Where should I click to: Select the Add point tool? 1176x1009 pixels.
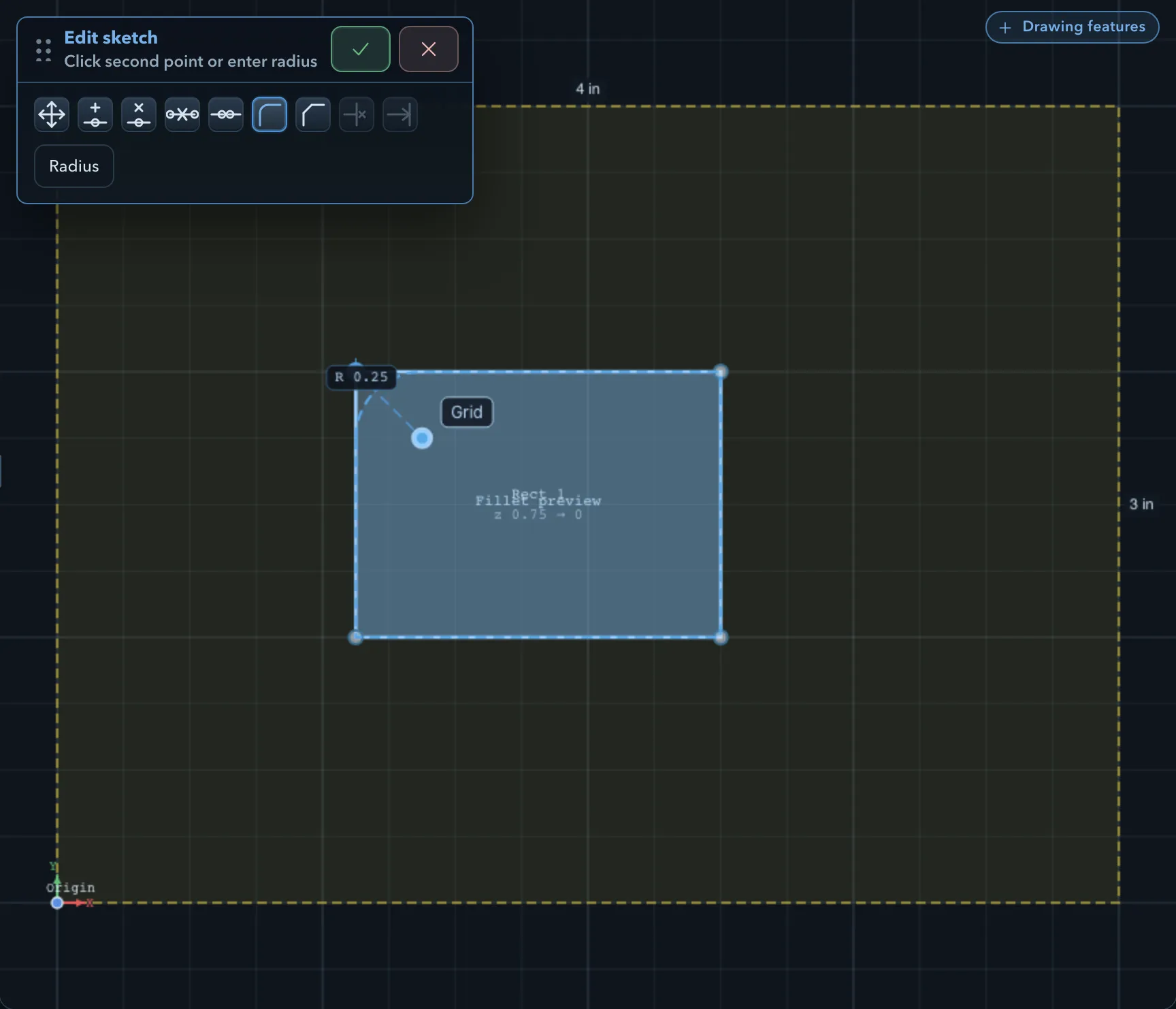95,114
